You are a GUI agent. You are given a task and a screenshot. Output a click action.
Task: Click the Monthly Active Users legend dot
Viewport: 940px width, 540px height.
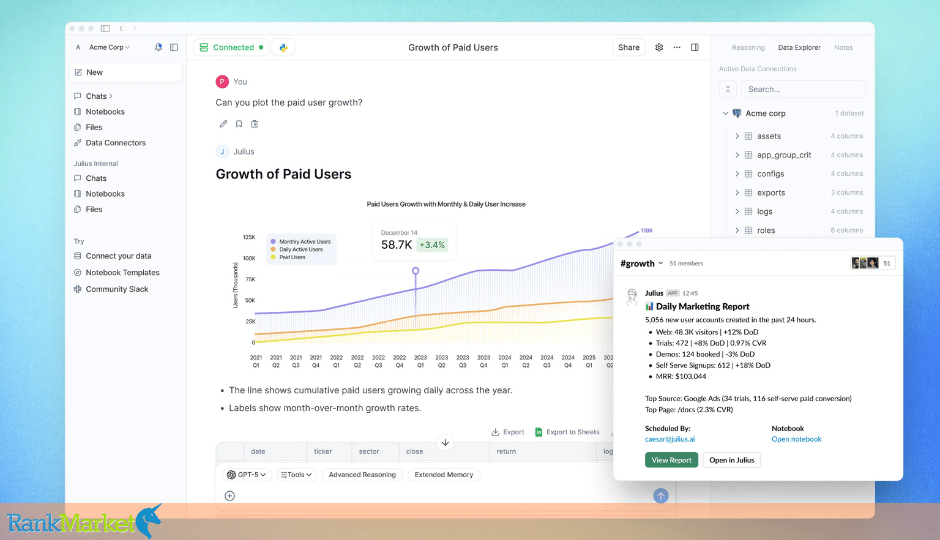pyautogui.click(x=273, y=242)
